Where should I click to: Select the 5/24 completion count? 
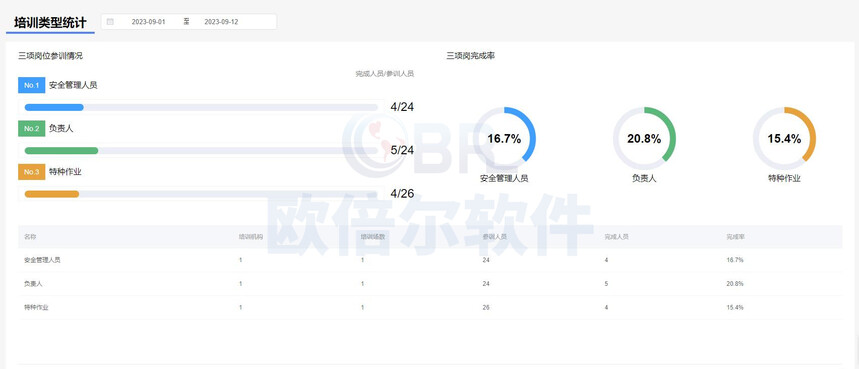coord(402,150)
